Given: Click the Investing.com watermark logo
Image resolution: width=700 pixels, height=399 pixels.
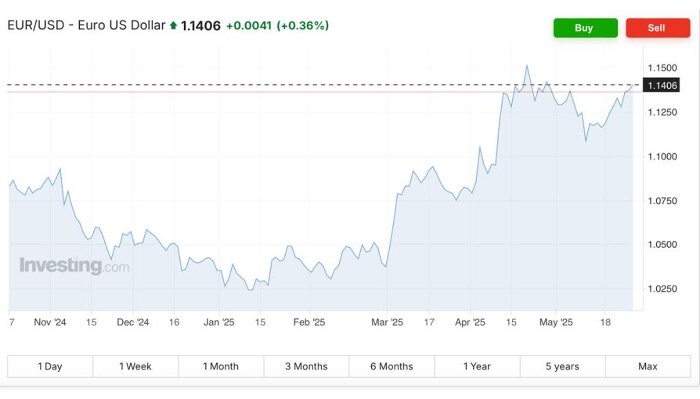Looking at the screenshot, I should click(x=74, y=266).
